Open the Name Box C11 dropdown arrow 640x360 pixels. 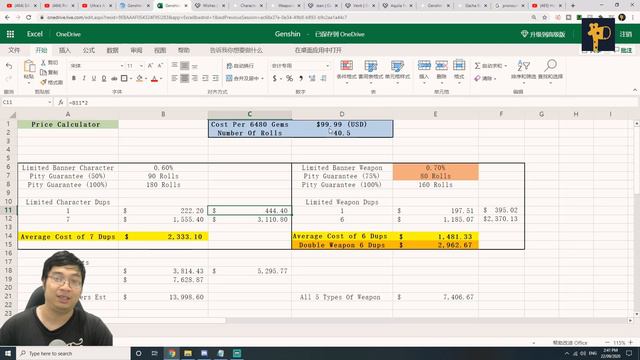[x=49, y=102]
